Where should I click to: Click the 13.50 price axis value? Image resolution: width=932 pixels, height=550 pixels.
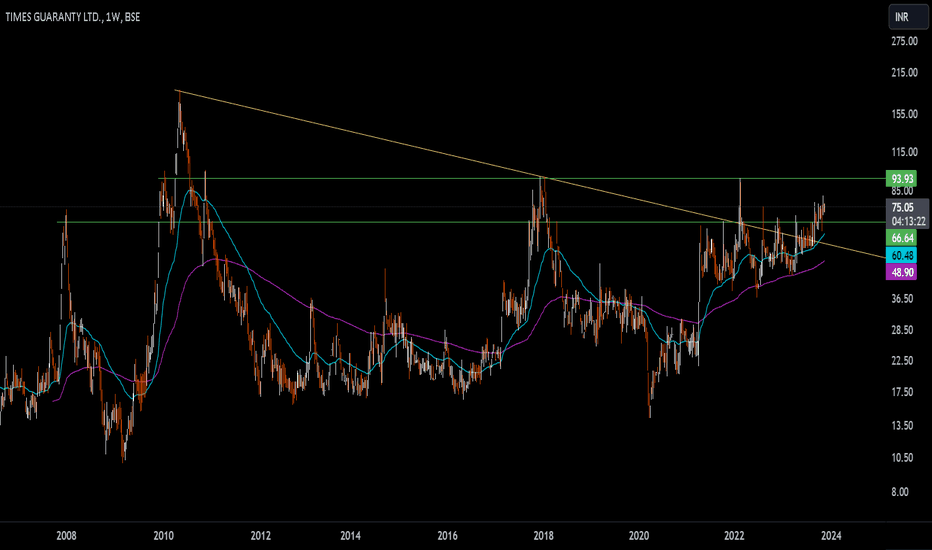pyautogui.click(x=902, y=426)
